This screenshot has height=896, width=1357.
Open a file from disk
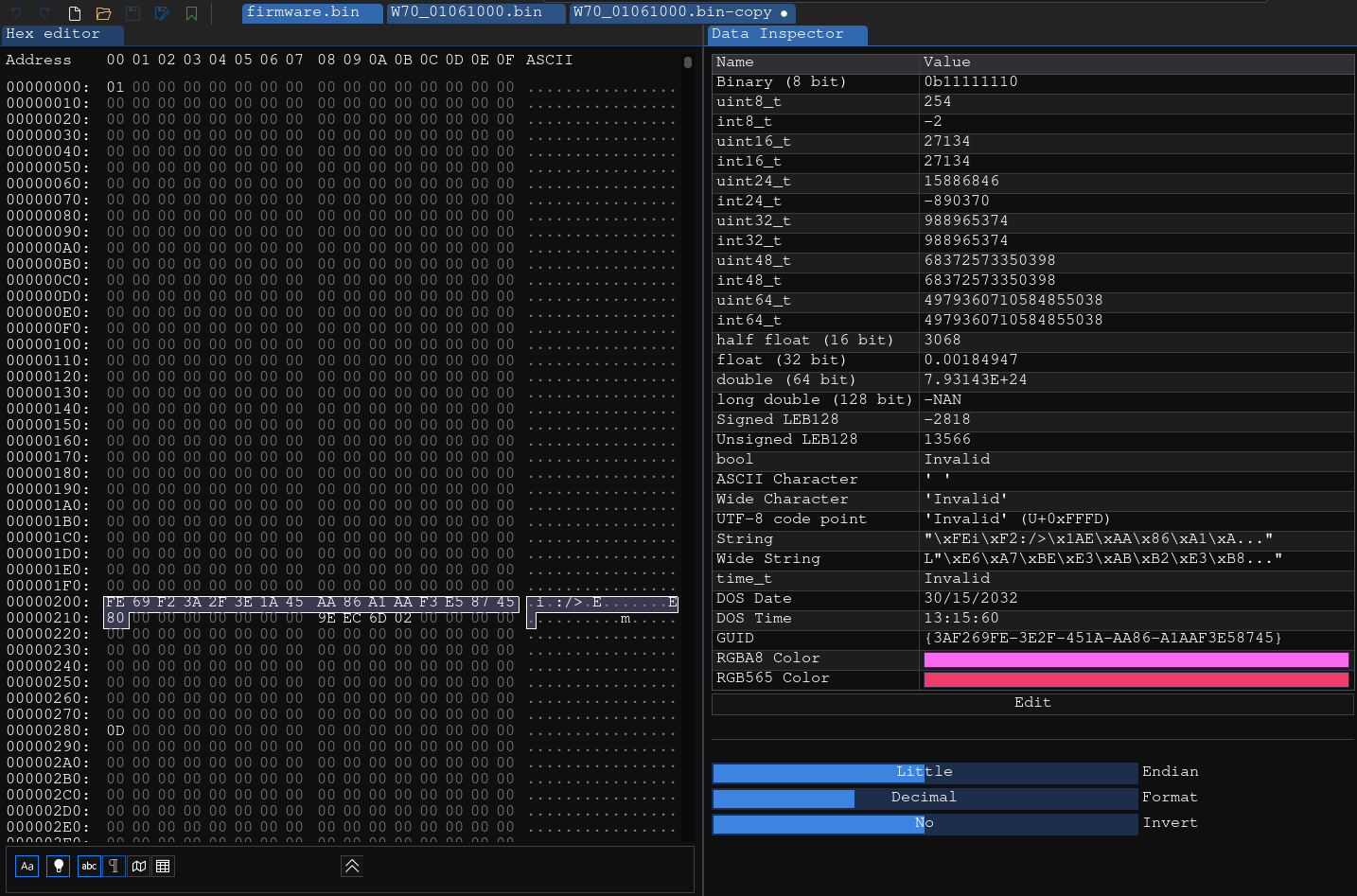[104, 13]
